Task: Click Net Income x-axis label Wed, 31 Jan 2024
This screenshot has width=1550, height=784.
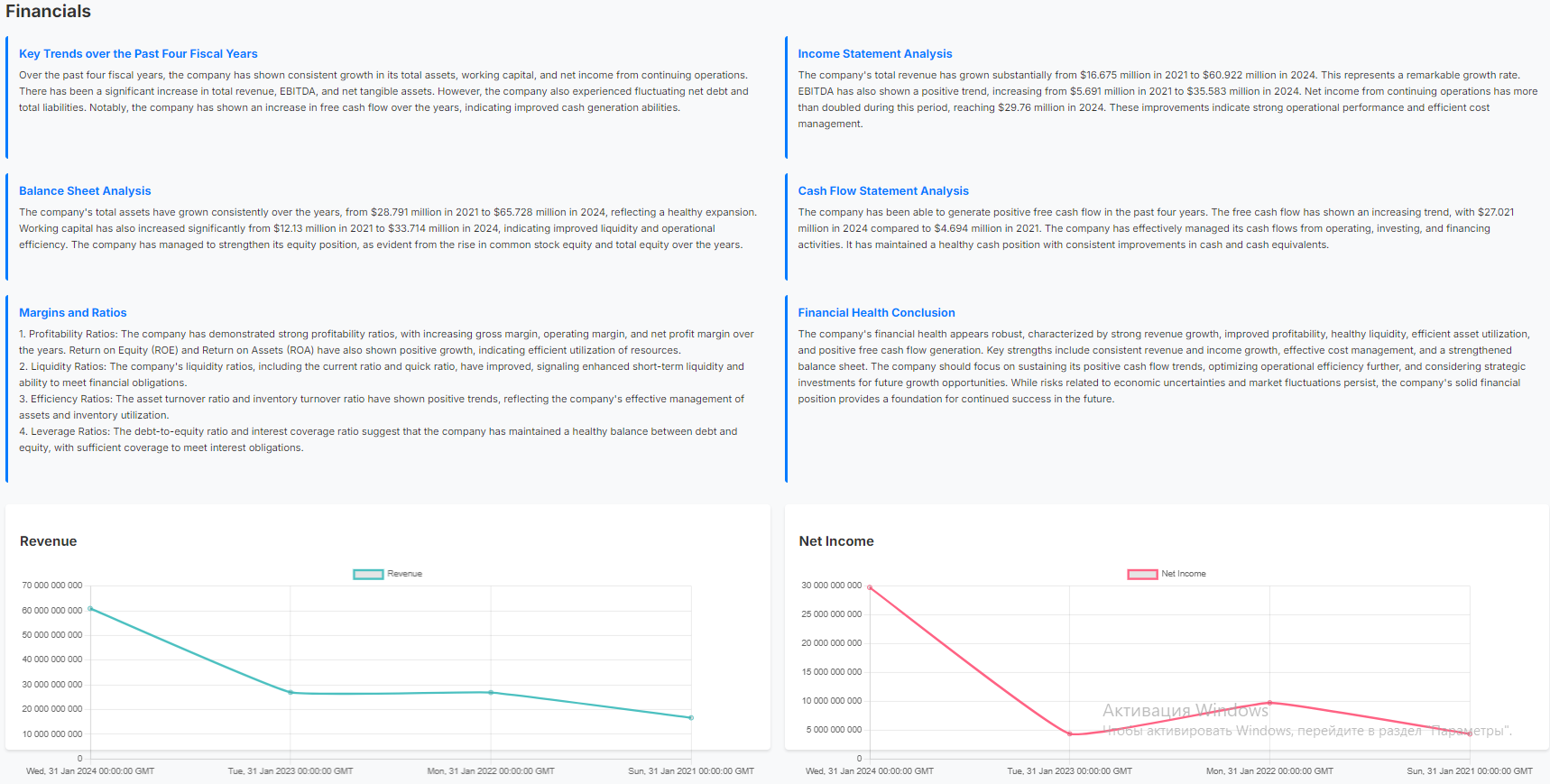Action: point(870,771)
